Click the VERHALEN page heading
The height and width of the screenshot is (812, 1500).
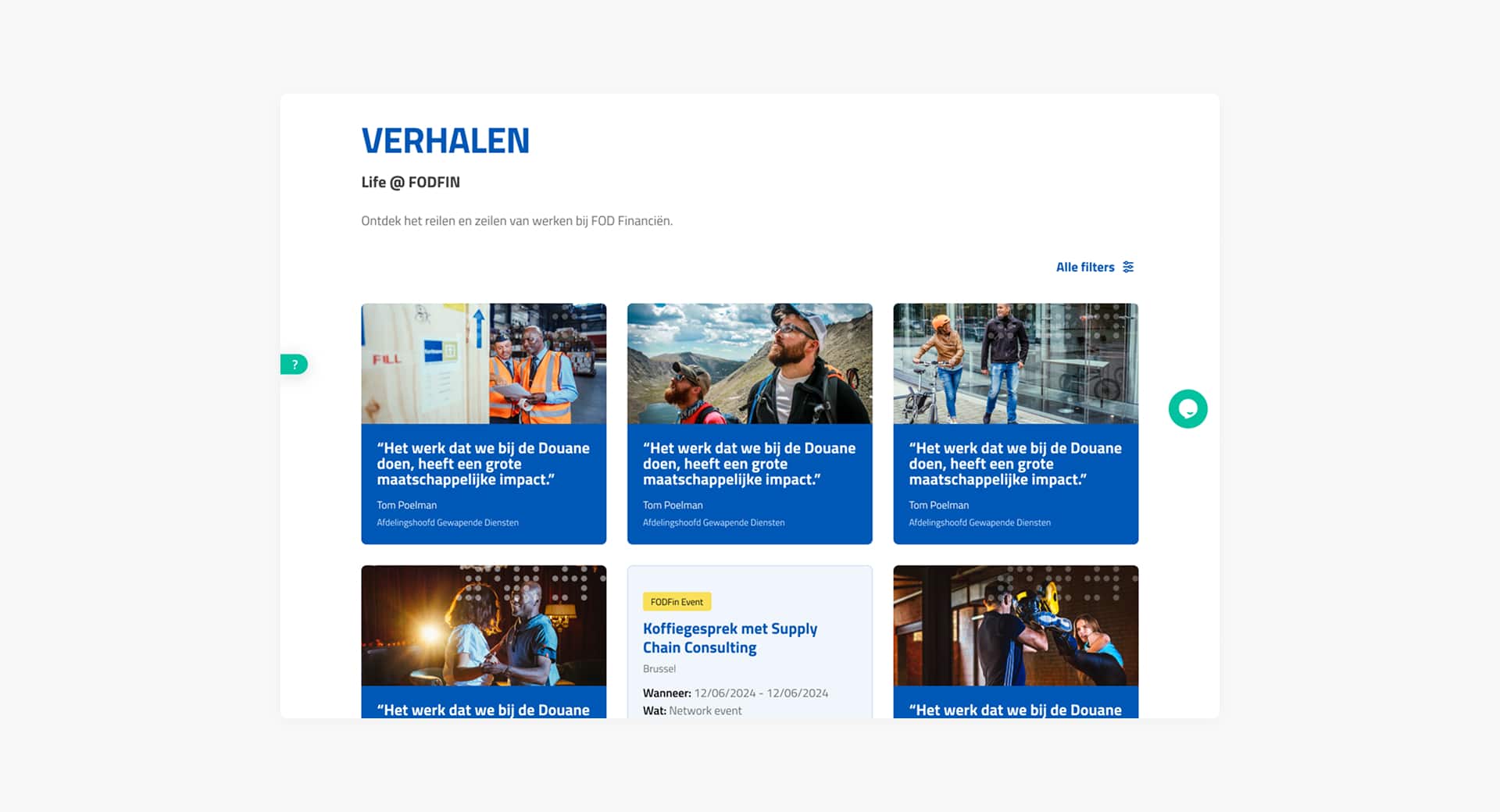(445, 141)
